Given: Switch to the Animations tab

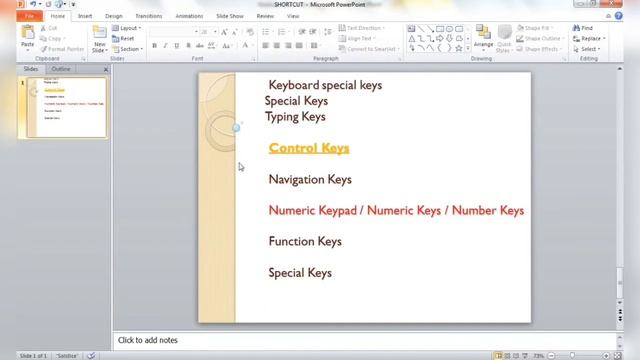Looking at the screenshot, I should 189,16.
